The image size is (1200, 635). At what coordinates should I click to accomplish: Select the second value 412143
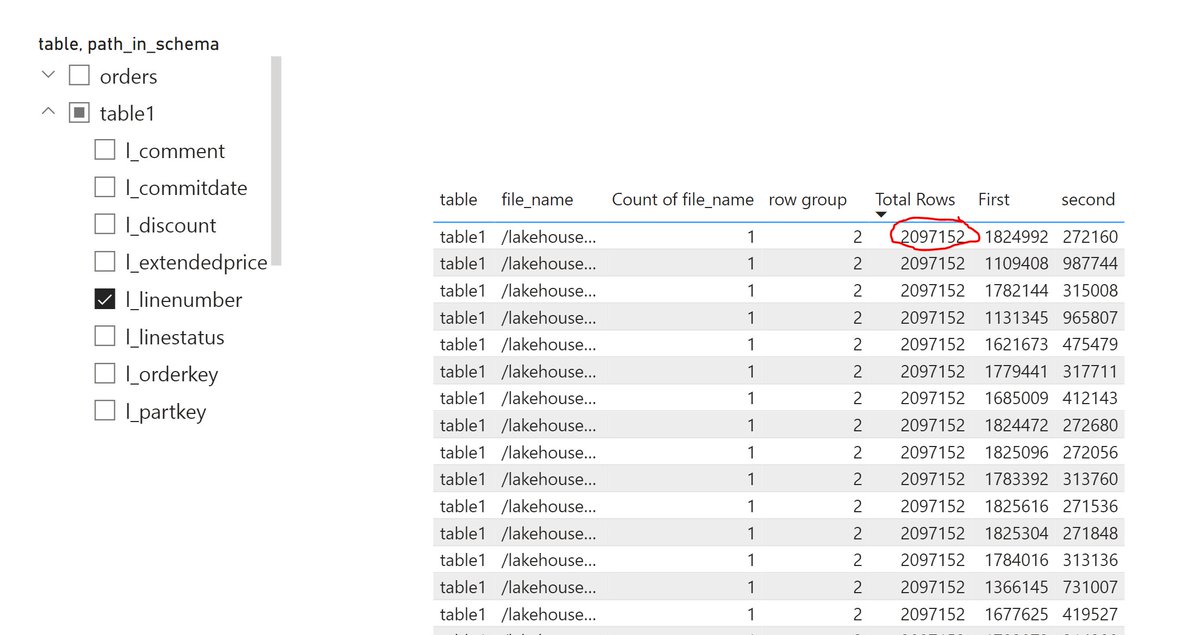click(1091, 398)
